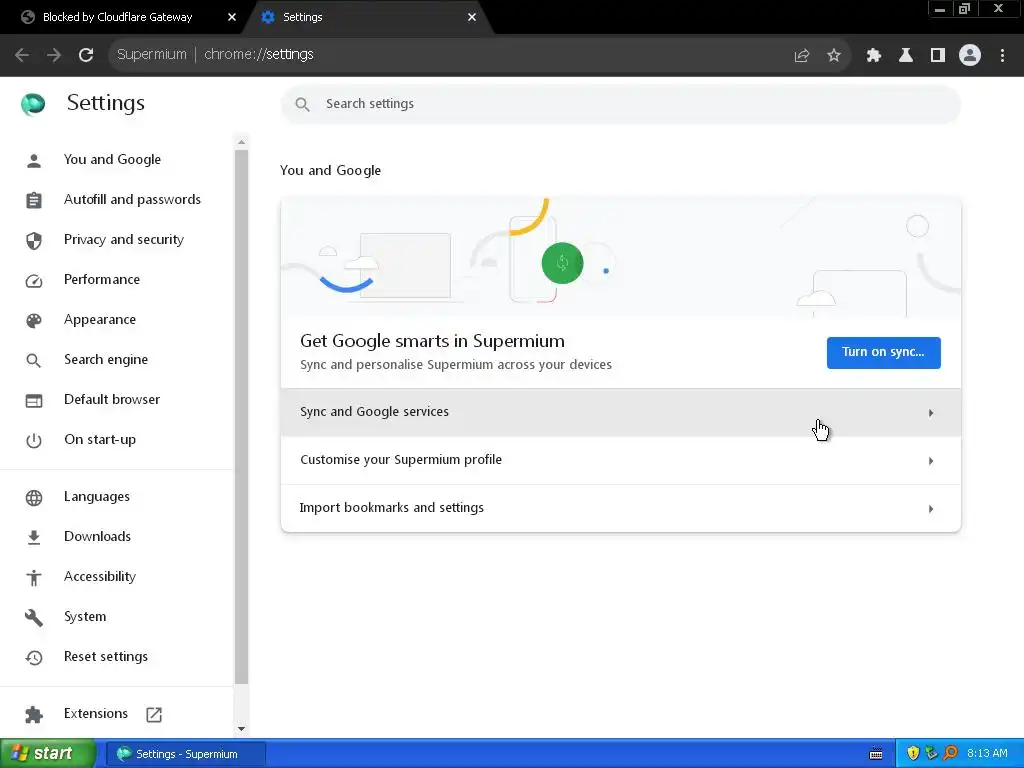Open Appearance settings
Image resolution: width=1024 pixels, height=768 pixels.
[x=100, y=319]
